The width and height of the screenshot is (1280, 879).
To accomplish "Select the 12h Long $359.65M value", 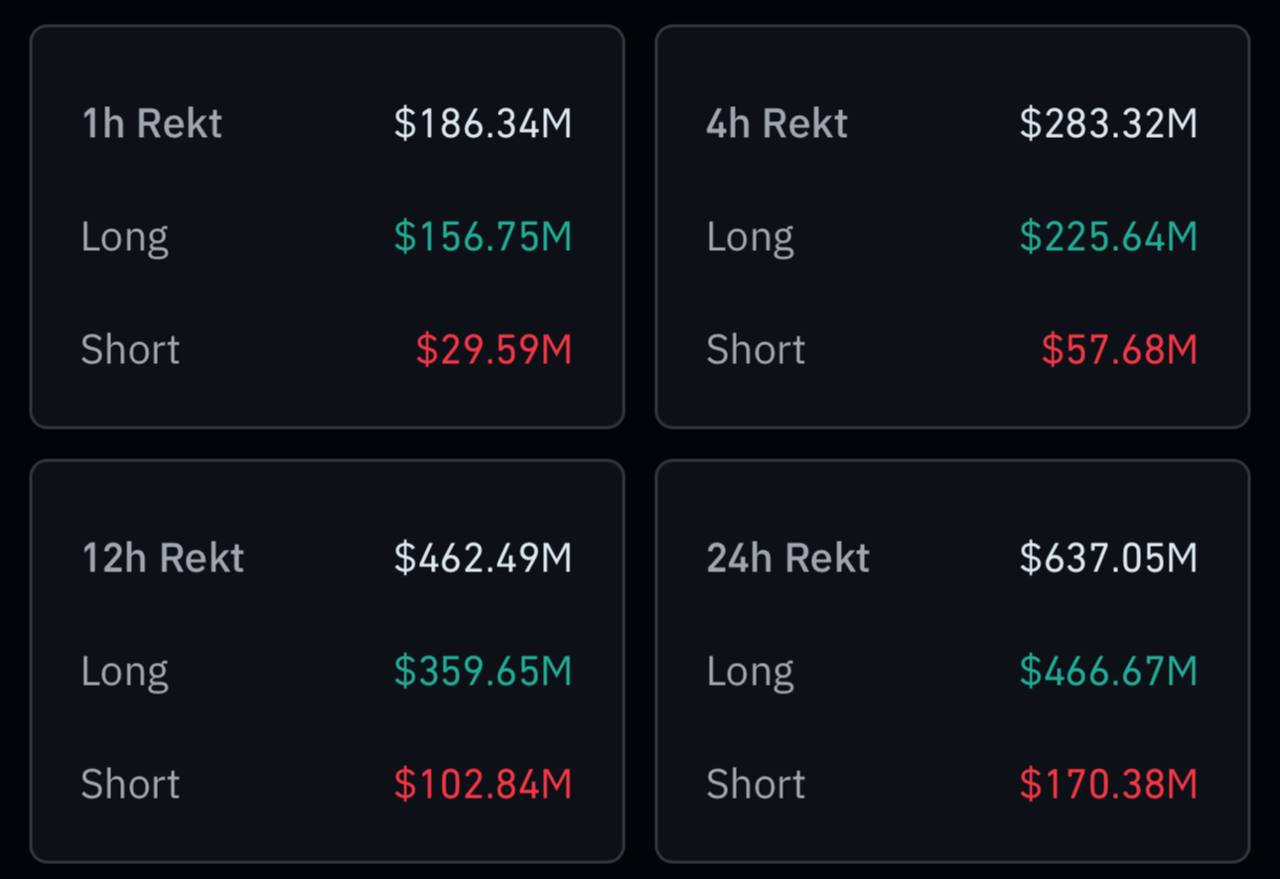I will [x=482, y=671].
